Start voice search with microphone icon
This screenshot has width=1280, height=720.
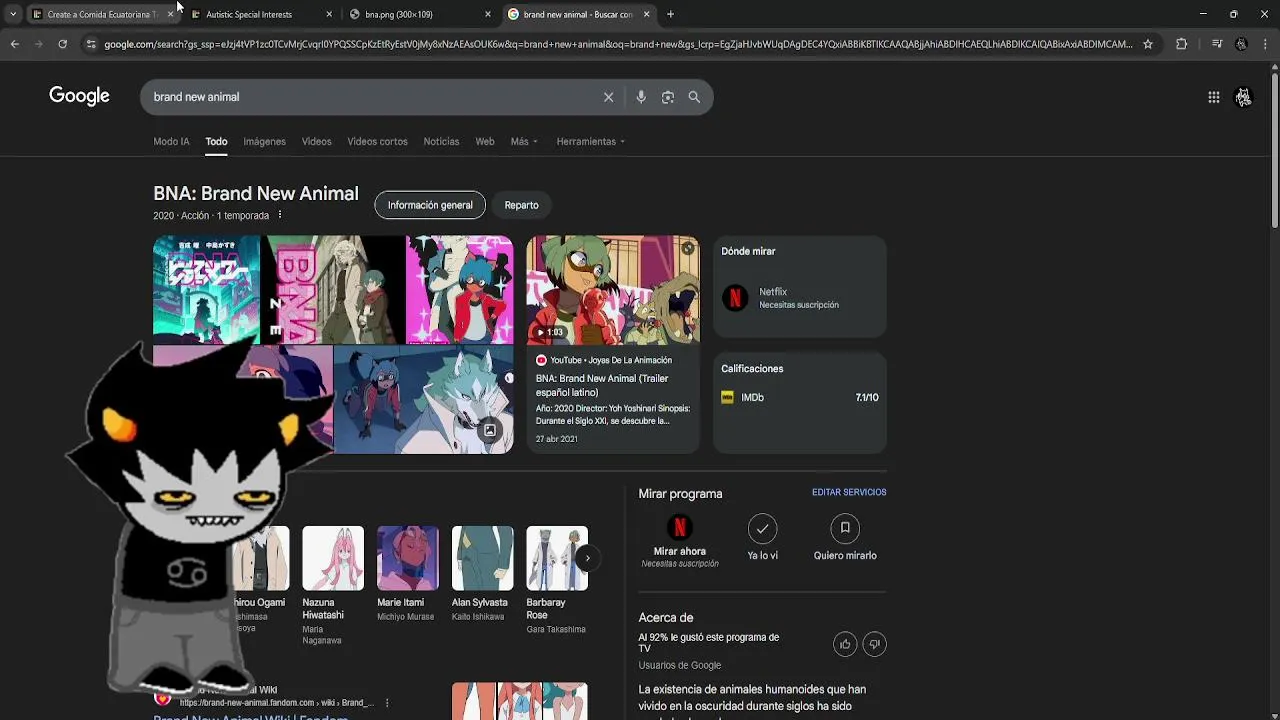(641, 97)
